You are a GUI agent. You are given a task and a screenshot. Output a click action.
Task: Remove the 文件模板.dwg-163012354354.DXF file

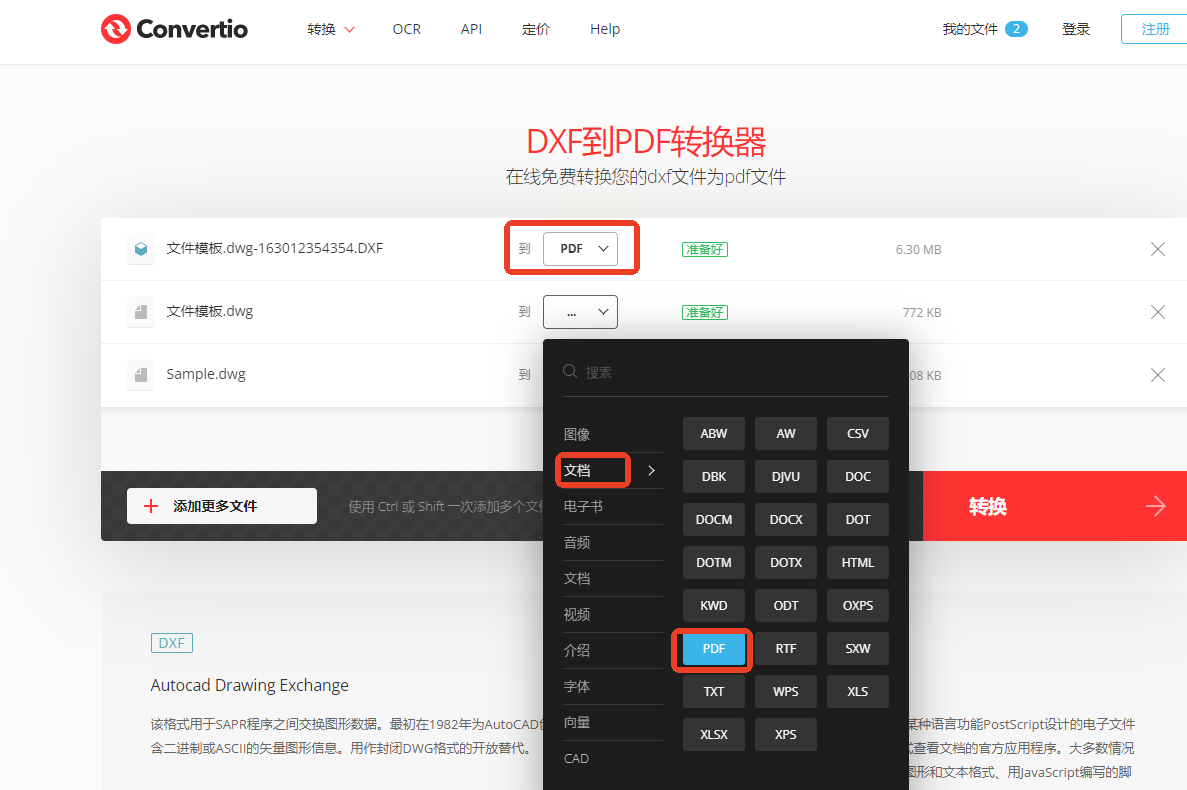point(1157,249)
